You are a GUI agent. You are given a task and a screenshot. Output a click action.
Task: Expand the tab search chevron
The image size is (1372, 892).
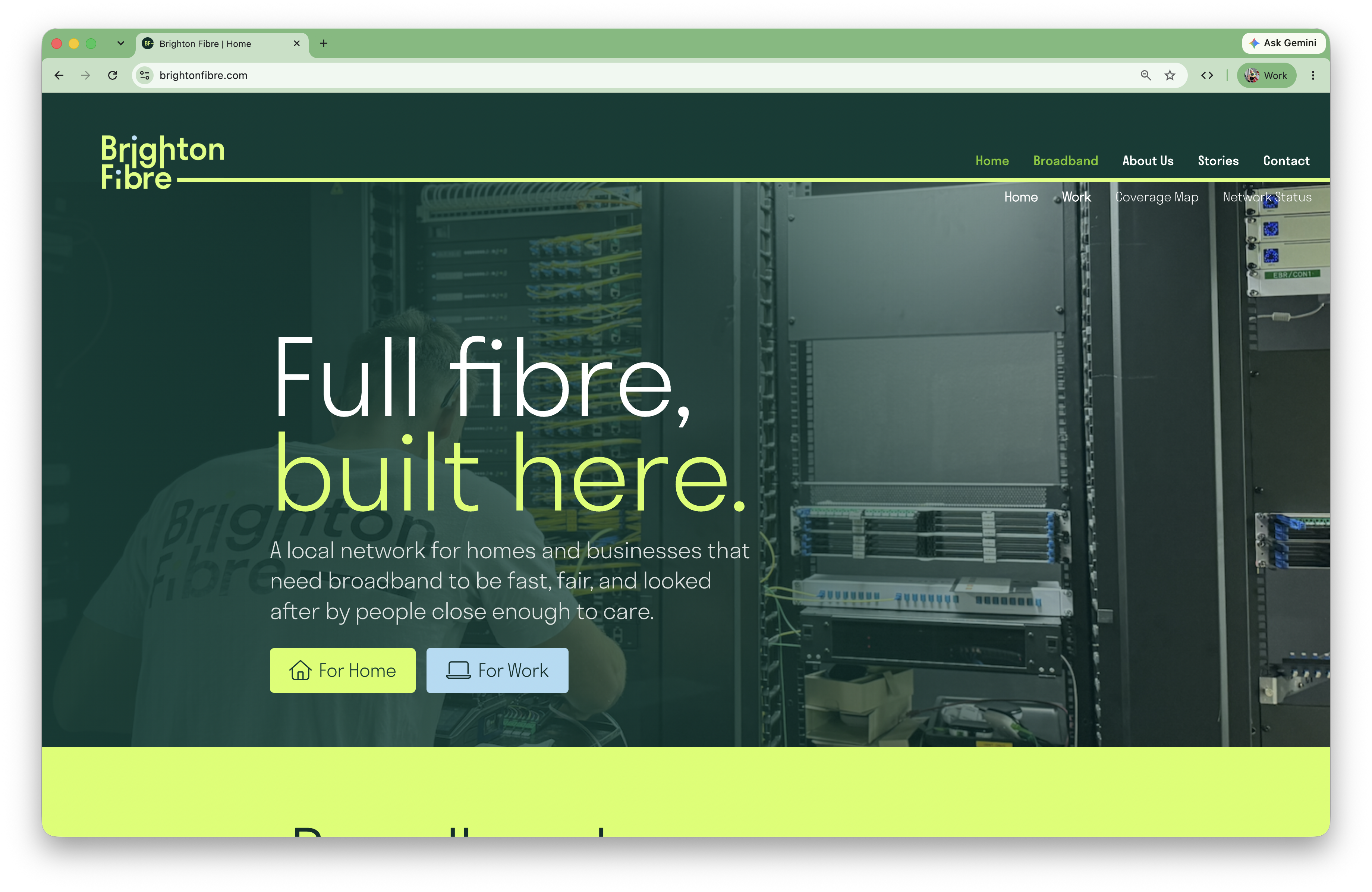click(x=120, y=43)
